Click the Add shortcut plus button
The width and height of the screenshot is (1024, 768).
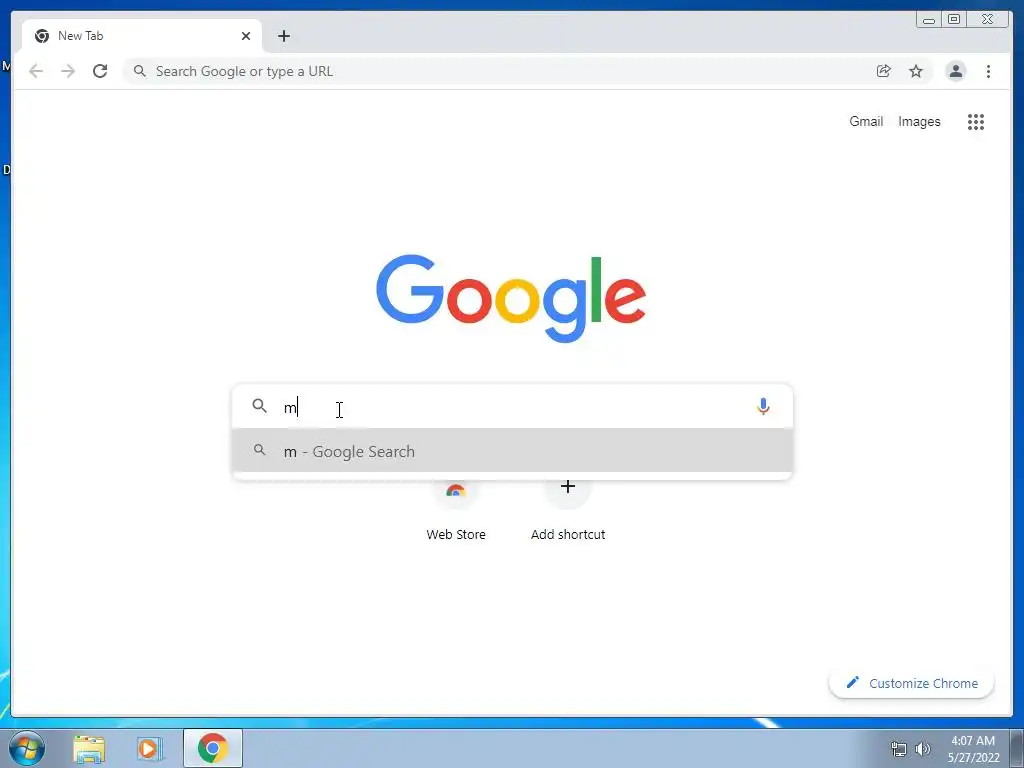(568, 487)
